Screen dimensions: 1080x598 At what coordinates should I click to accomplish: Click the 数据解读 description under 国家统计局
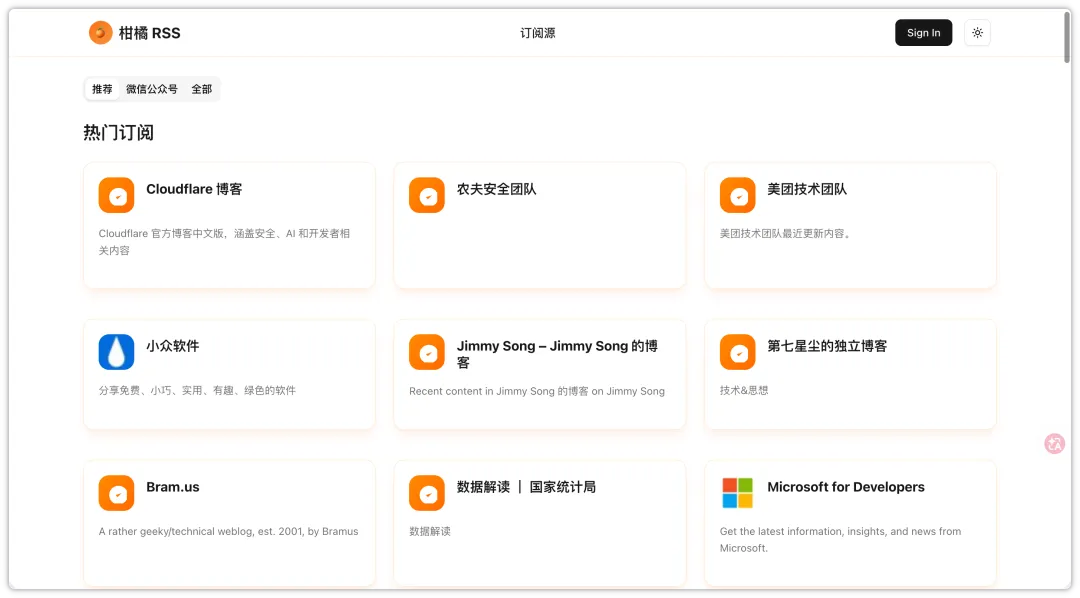tap(430, 532)
